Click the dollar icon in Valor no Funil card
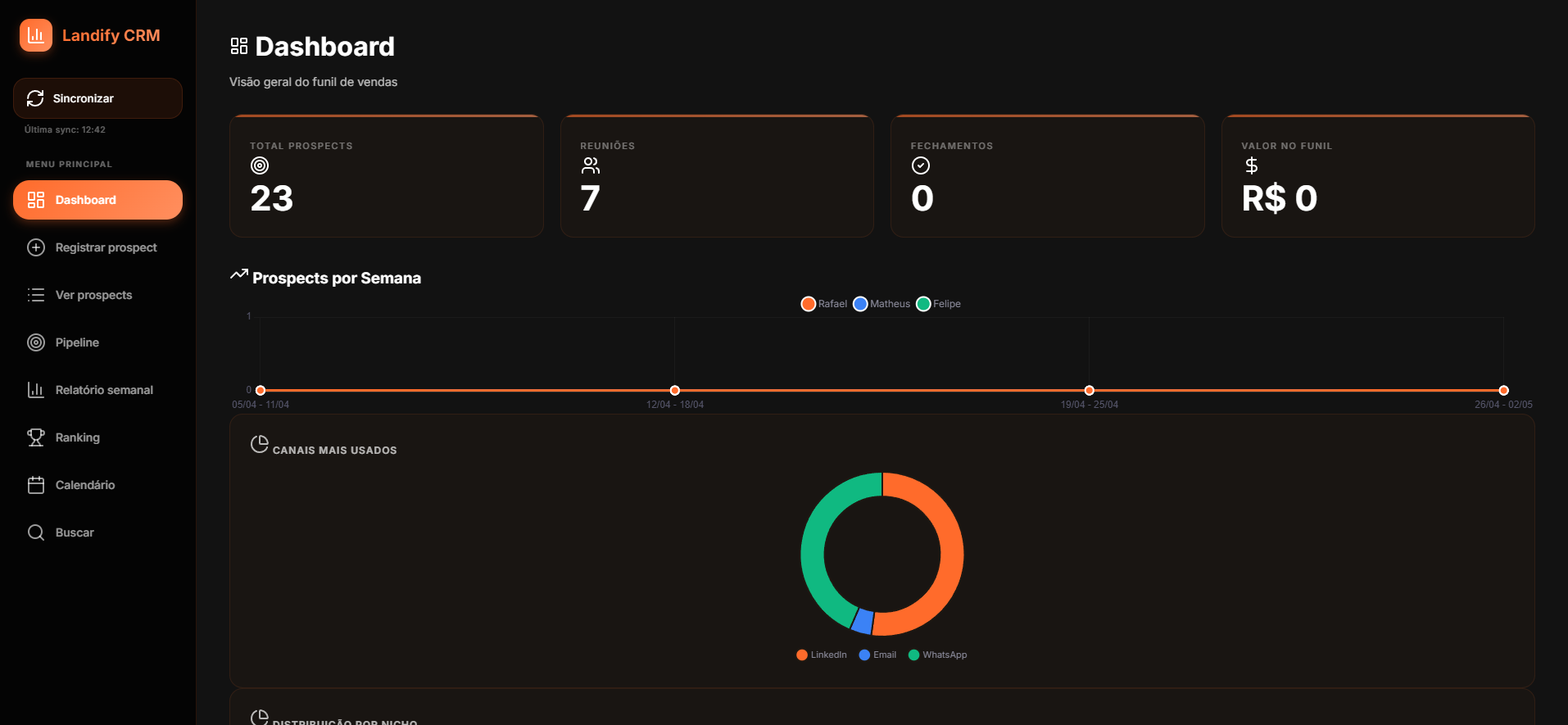The width and height of the screenshot is (1568, 725). click(1251, 165)
